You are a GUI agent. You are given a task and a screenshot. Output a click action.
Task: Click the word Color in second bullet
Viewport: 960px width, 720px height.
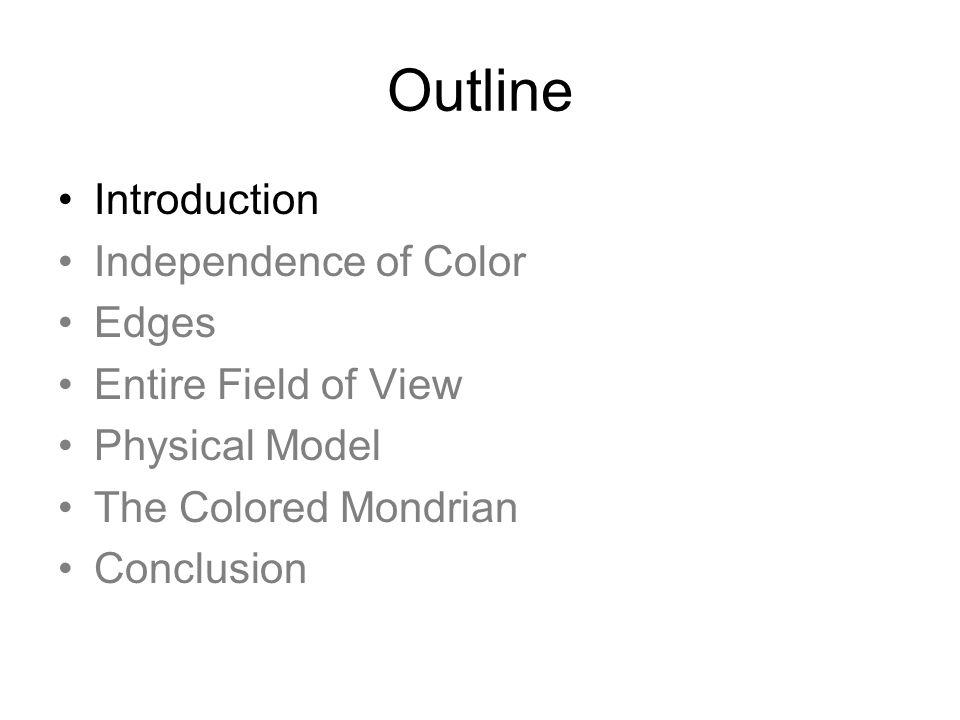tap(474, 261)
